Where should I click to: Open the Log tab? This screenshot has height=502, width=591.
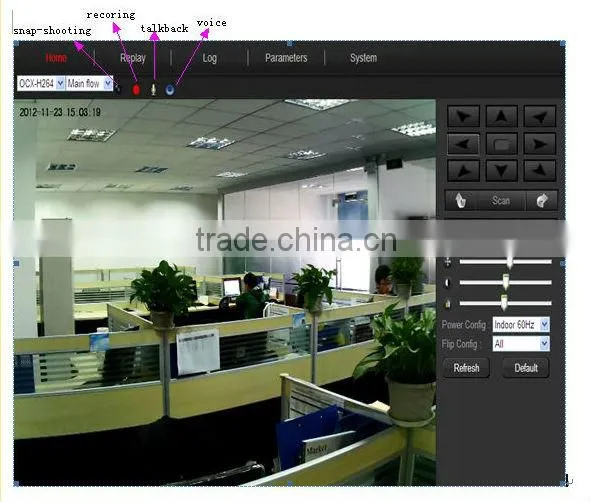tap(210, 58)
